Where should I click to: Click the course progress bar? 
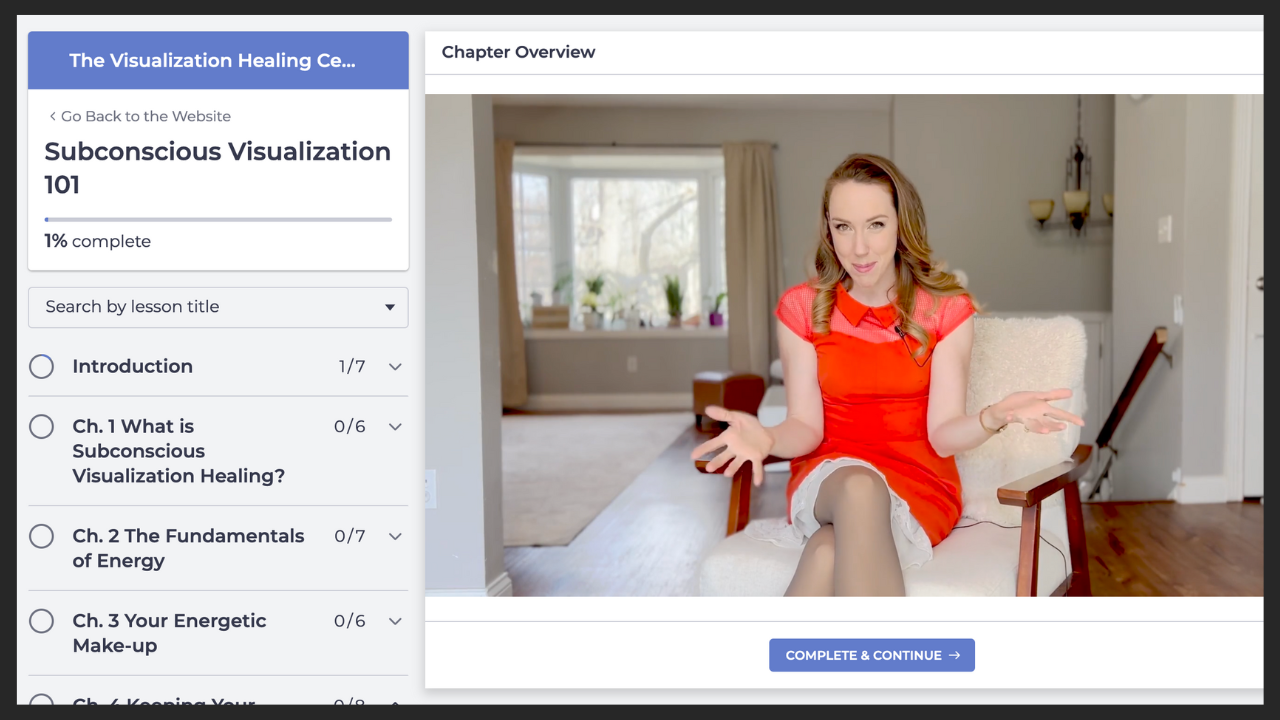click(218, 219)
